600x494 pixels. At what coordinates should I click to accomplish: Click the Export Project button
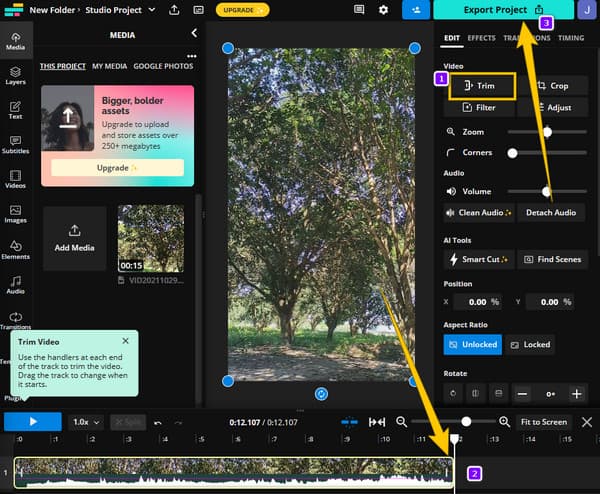pyautogui.click(x=504, y=10)
